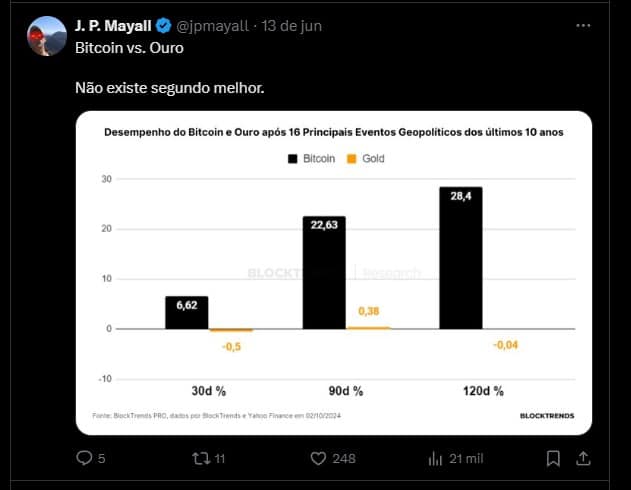Image resolution: width=631 pixels, height=490 pixels.
Task: Click the blue verified badge
Action: click(x=163, y=26)
